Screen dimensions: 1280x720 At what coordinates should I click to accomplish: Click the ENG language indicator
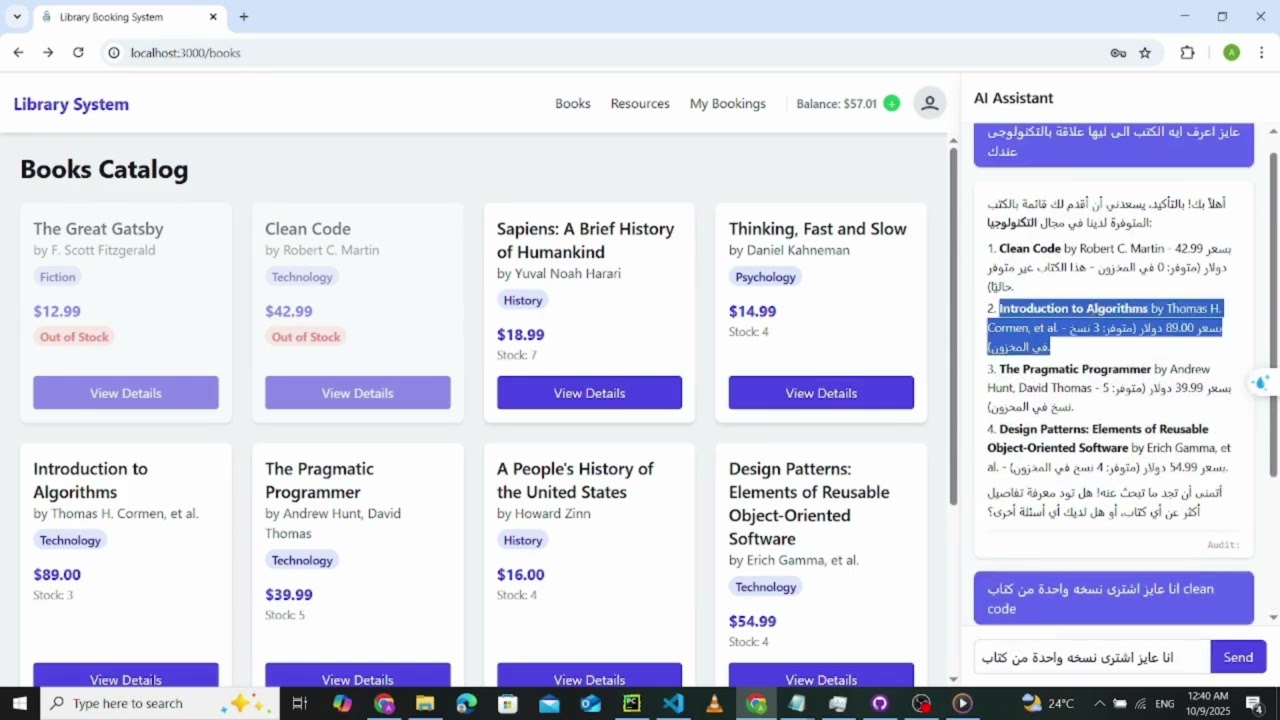[x=1165, y=704]
